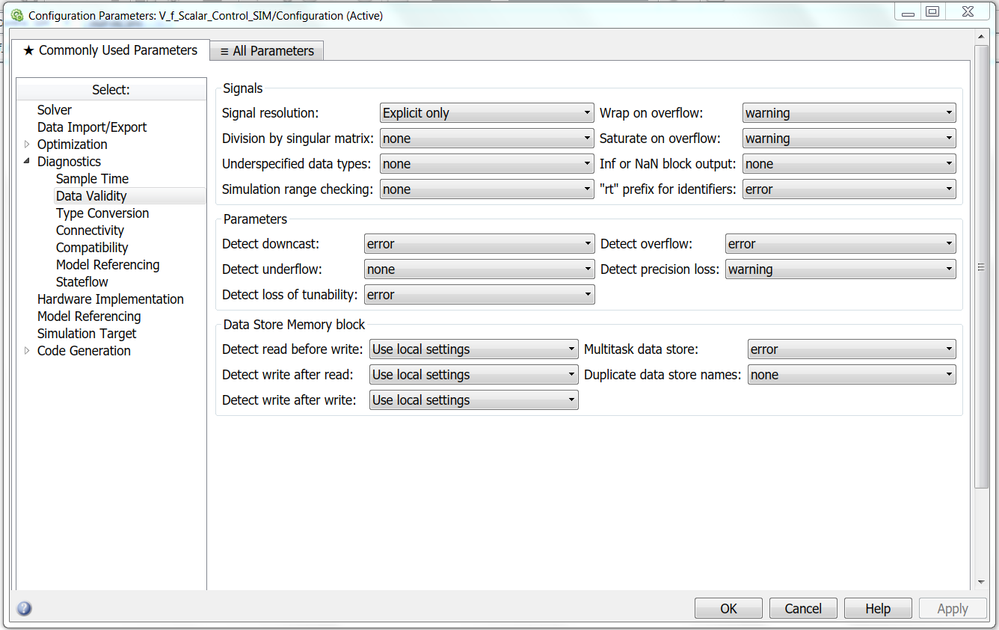Collapse the Diagnostics tree node
The width and height of the screenshot is (999, 630).
click(x=27, y=161)
